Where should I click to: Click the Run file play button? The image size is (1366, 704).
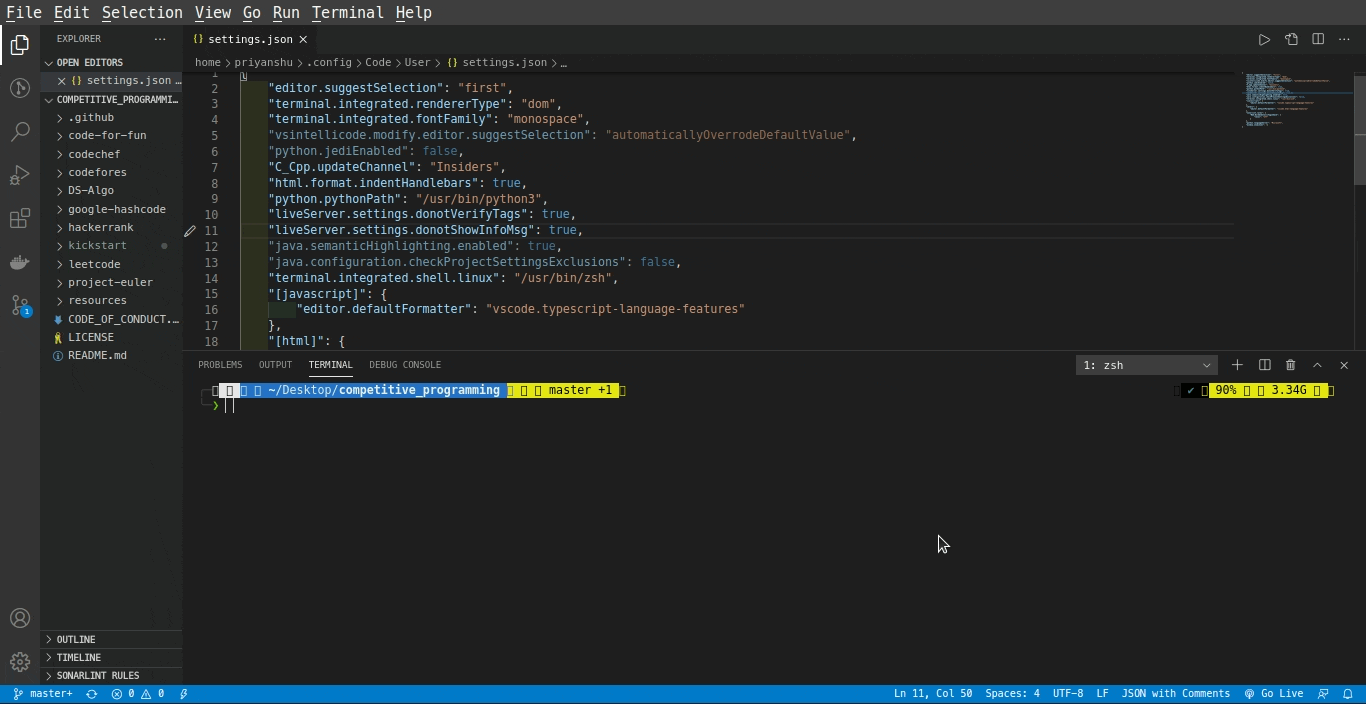pos(1264,39)
